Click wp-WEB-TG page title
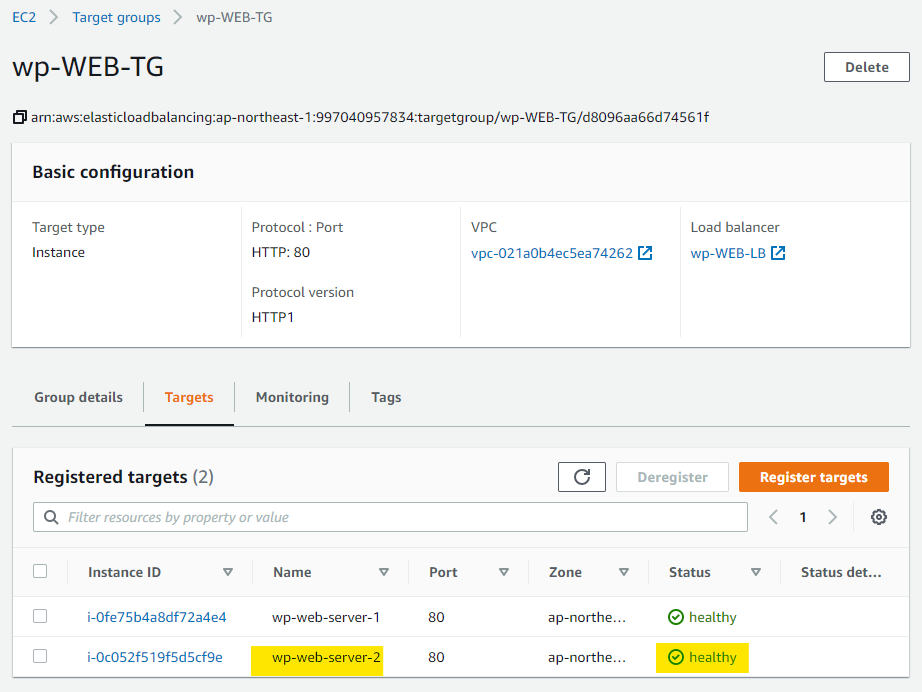 point(88,66)
